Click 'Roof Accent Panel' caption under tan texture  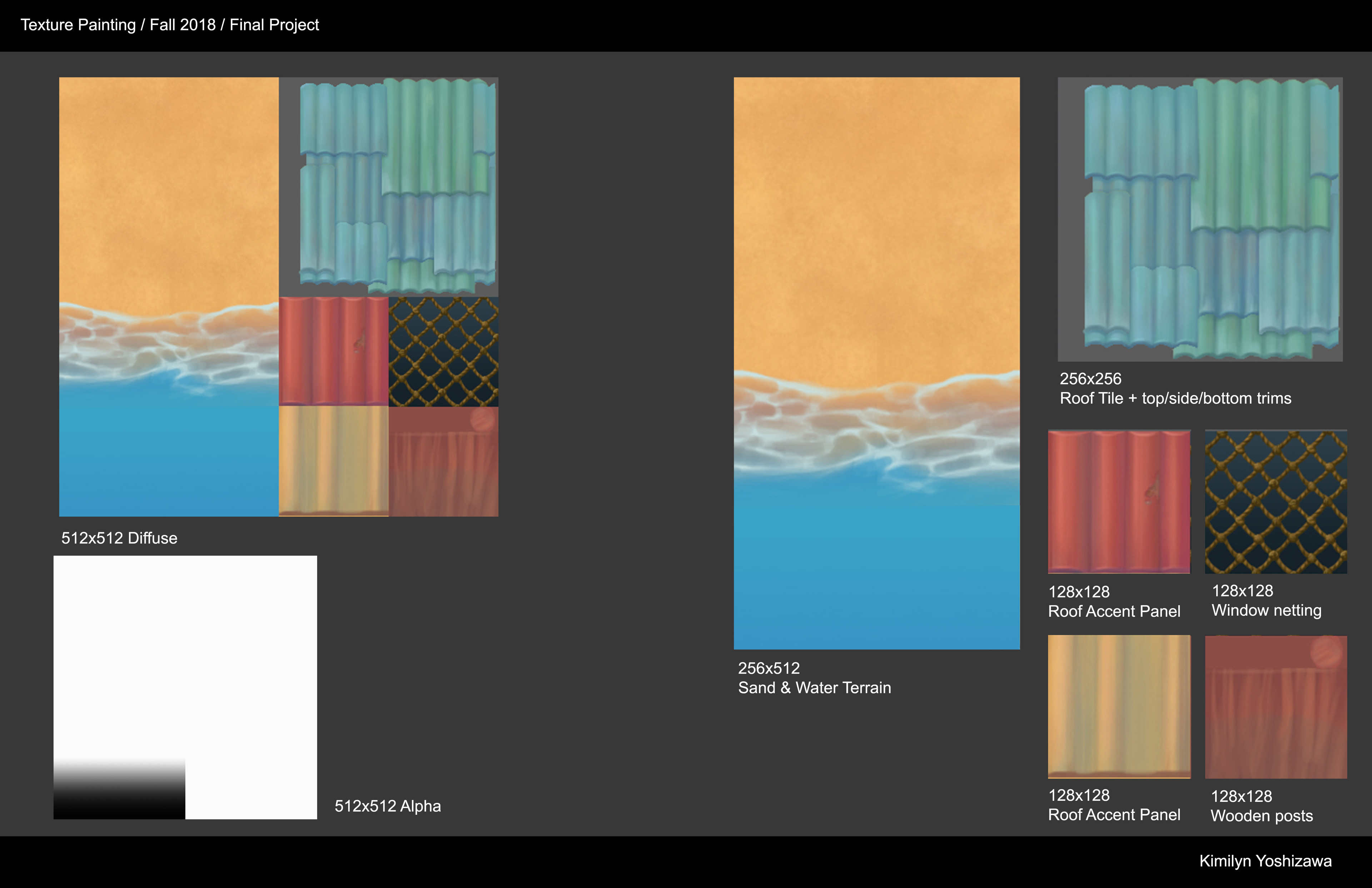(x=1114, y=815)
